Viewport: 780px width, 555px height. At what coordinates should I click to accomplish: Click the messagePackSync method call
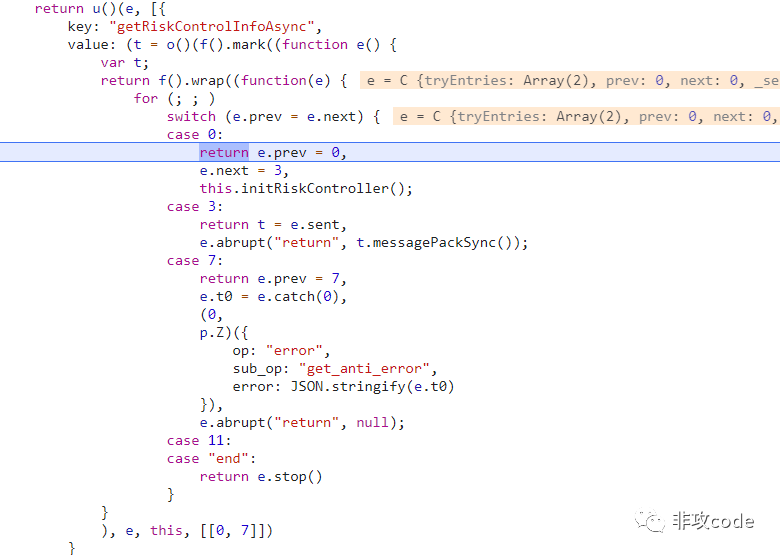pos(434,243)
